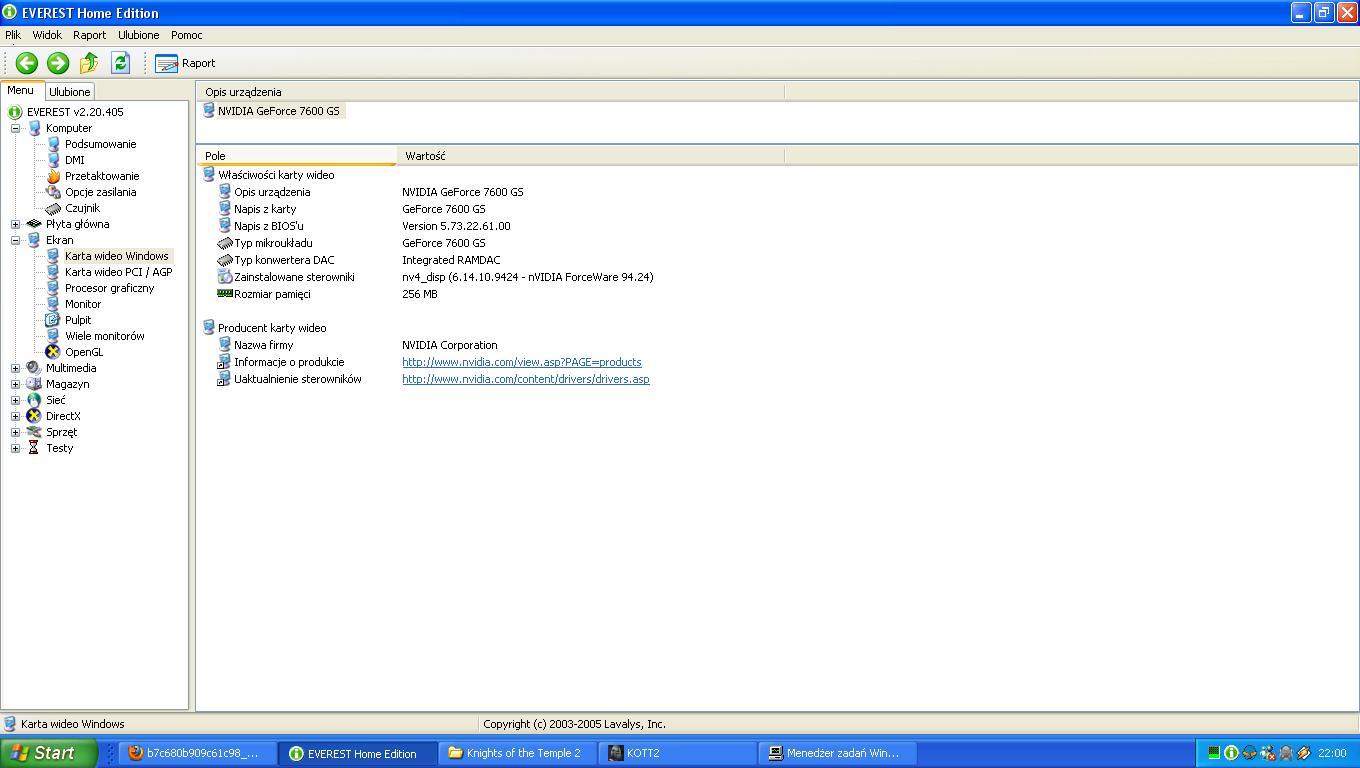This screenshot has width=1360, height=768.
Task: Click the Opis urządzenia column header
Action: [x=490, y=92]
